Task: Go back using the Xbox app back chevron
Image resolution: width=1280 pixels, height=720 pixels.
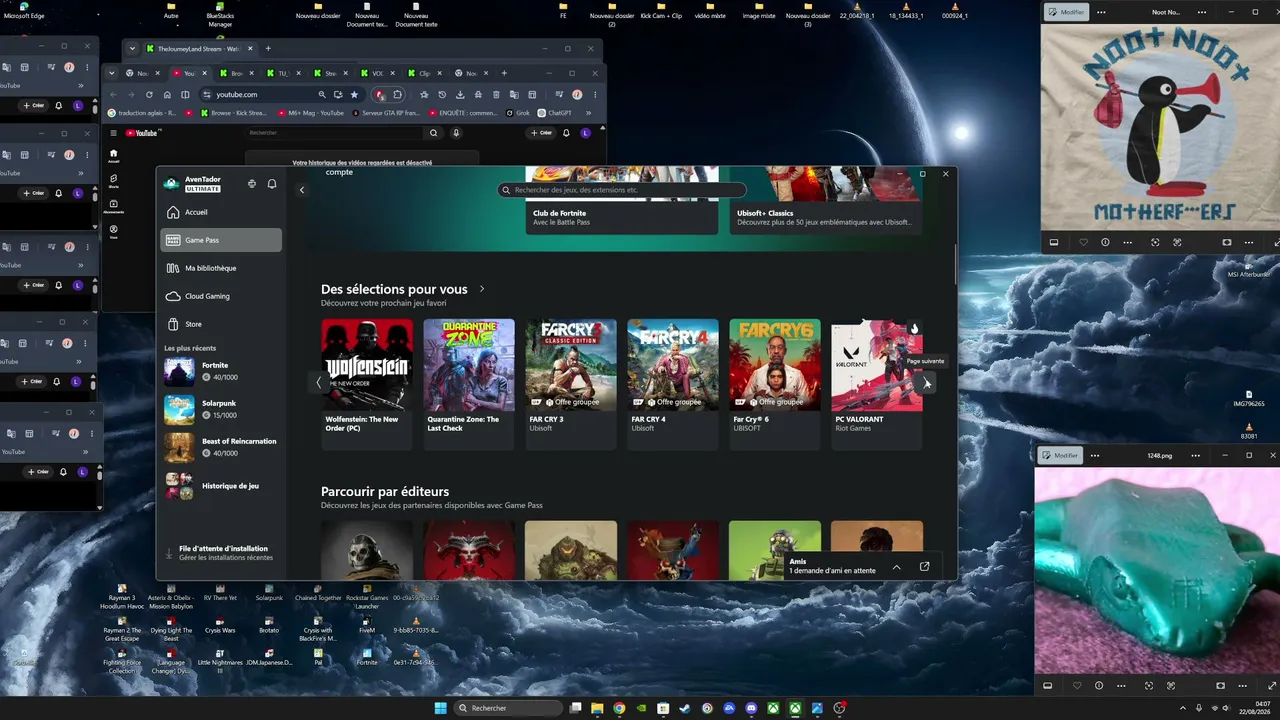Action: 302,190
